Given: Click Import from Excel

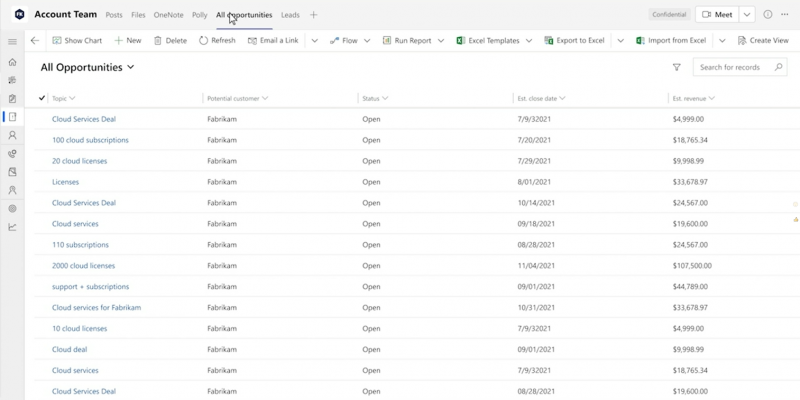Looking at the screenshot, I should click(671, 40).
